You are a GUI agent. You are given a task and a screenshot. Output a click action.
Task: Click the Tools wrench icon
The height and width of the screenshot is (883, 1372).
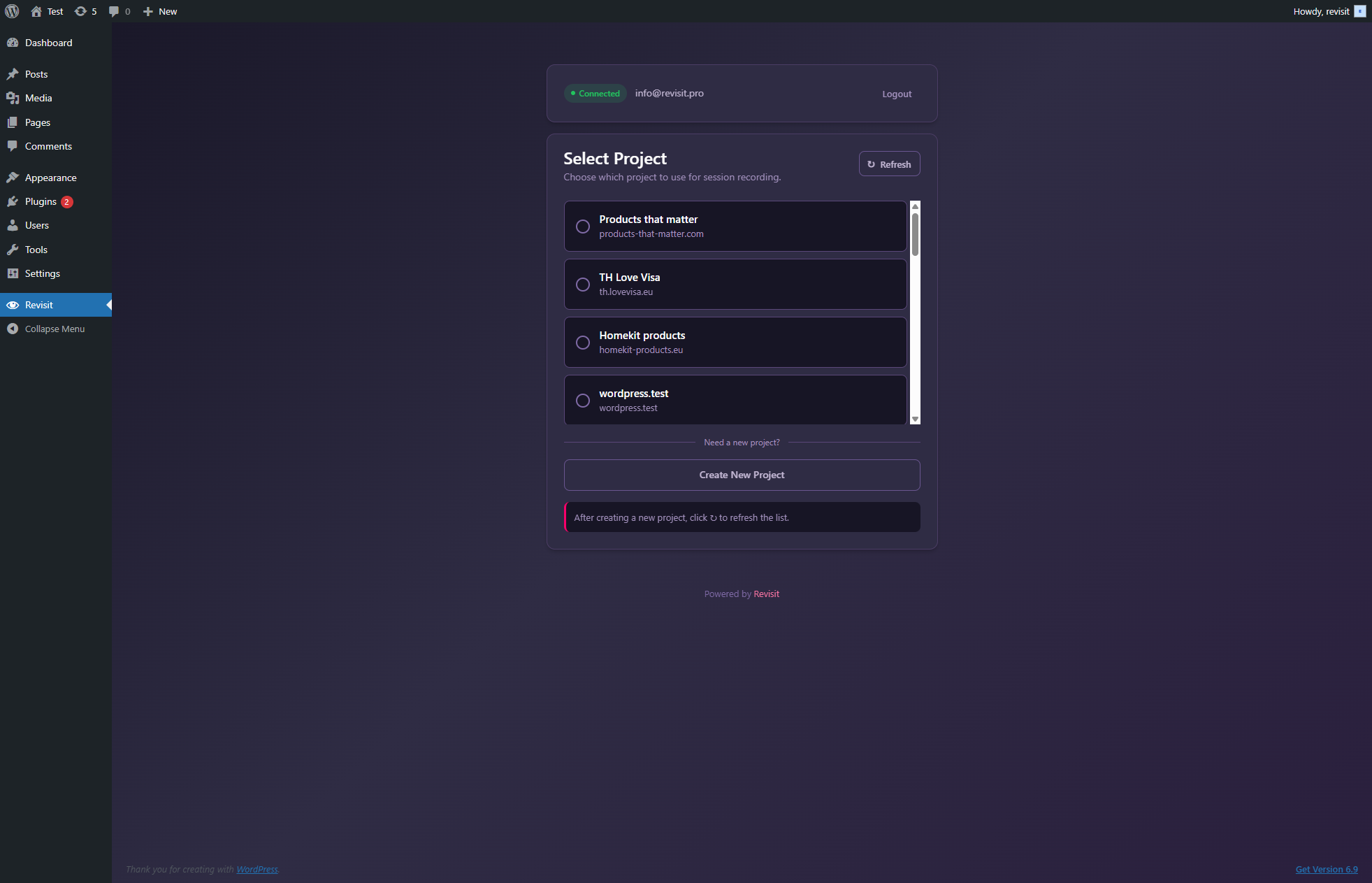coord(14,250)
